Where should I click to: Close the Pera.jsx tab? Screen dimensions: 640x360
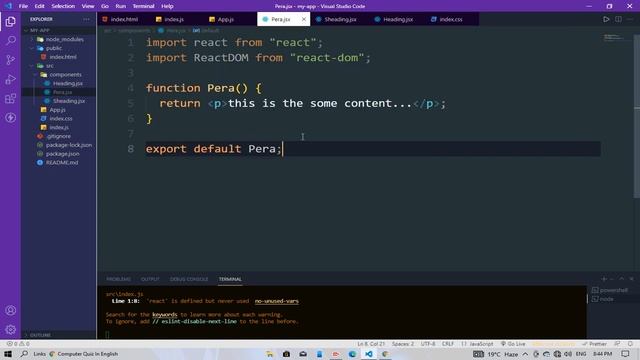click(304, 19)
